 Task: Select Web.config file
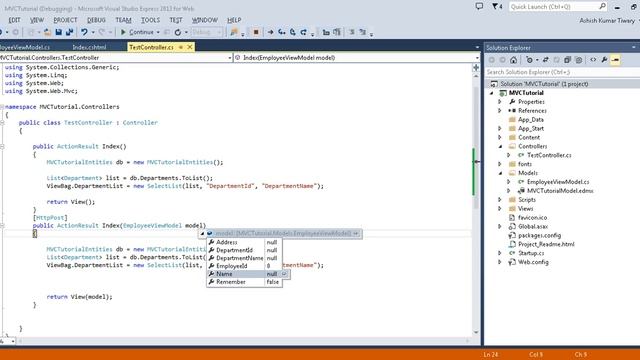[533, 262]
